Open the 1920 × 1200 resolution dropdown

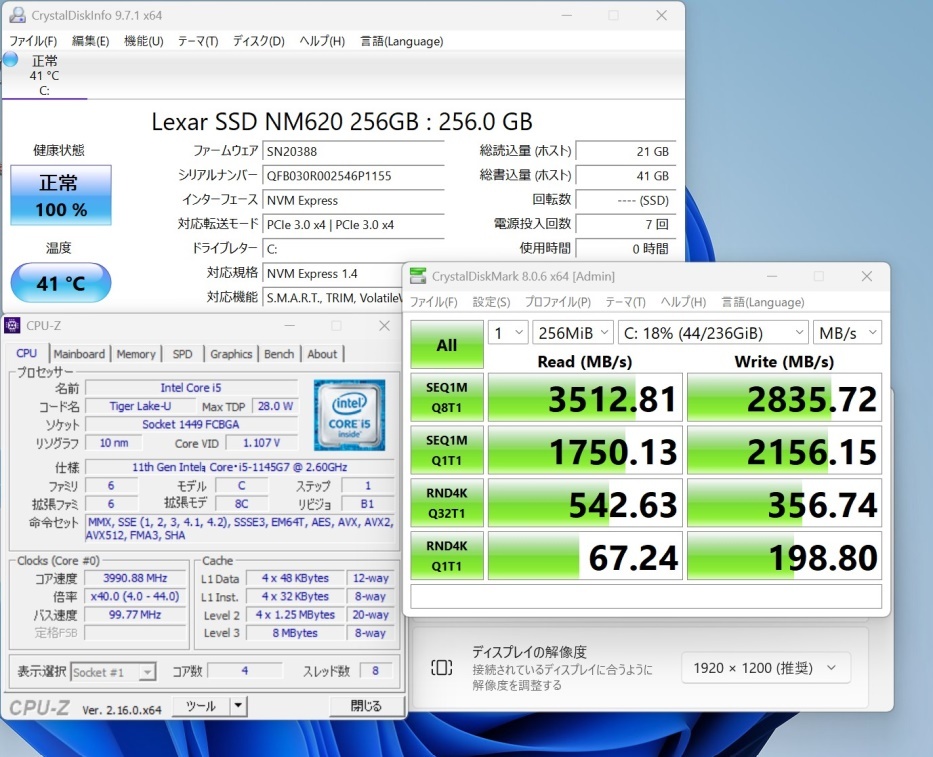click(765, 668)
